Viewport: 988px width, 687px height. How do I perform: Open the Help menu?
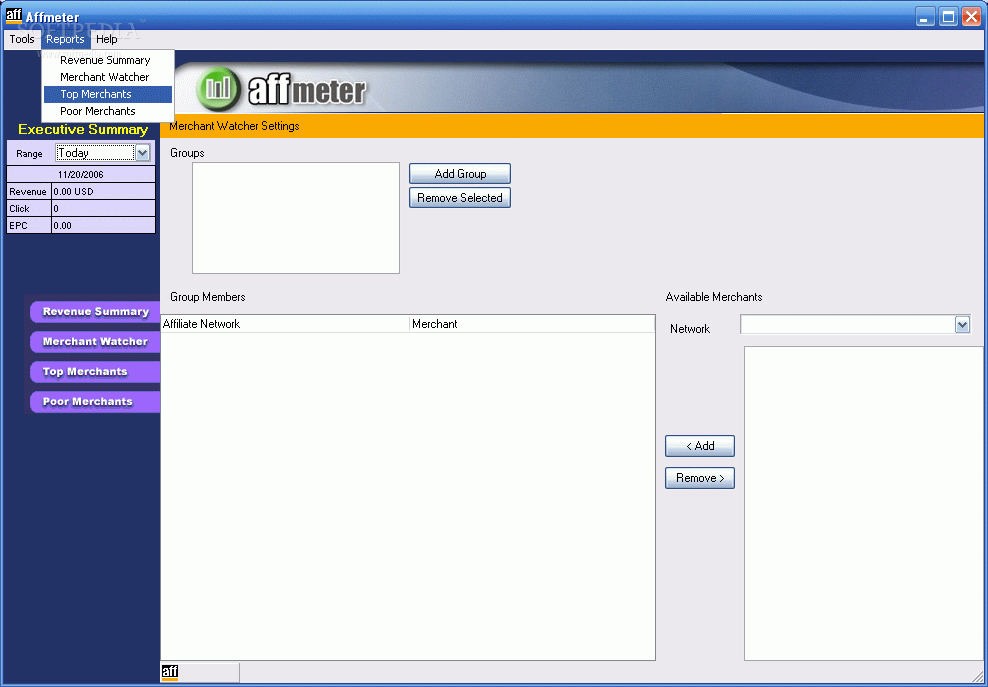[x=106, y=39]
